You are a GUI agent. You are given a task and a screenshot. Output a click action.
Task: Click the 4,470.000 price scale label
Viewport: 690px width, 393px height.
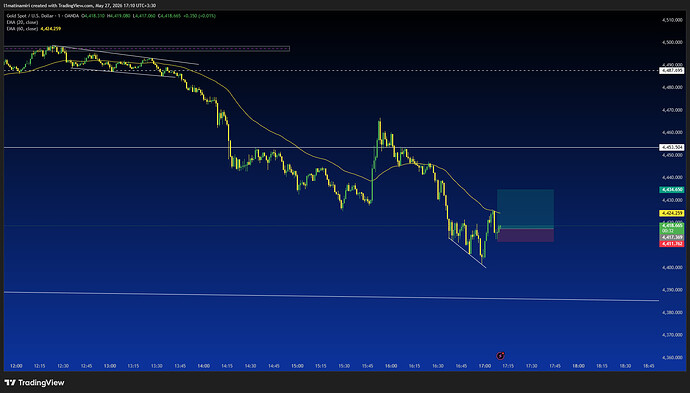click(672, 110)
